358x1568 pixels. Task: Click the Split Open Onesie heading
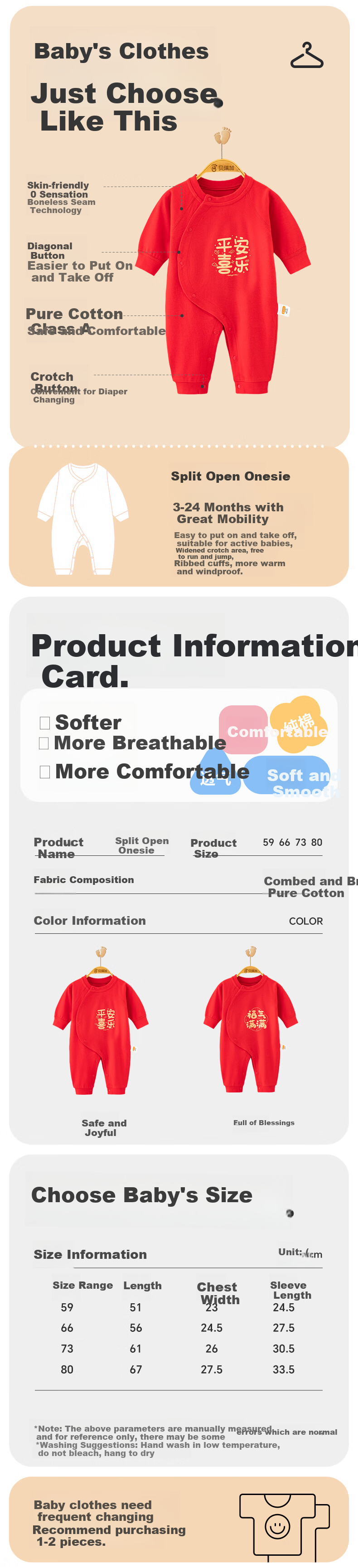click(x=230, y=476)
